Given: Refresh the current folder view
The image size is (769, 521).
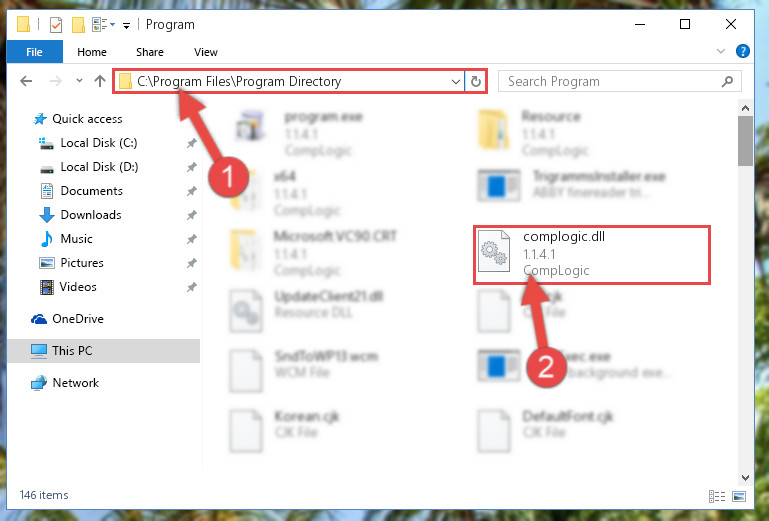Looking at the screenshot, I should click(475, 81).
